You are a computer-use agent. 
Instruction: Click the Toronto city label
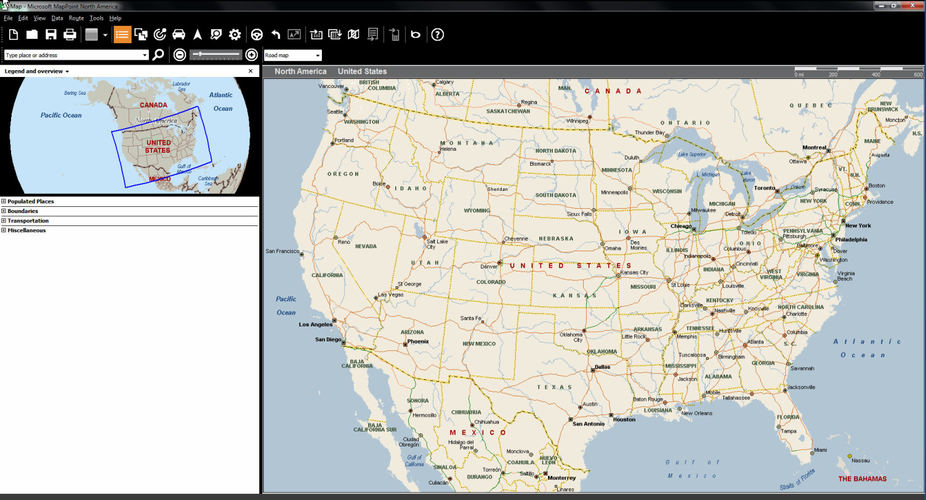click(x=765, y=188)
